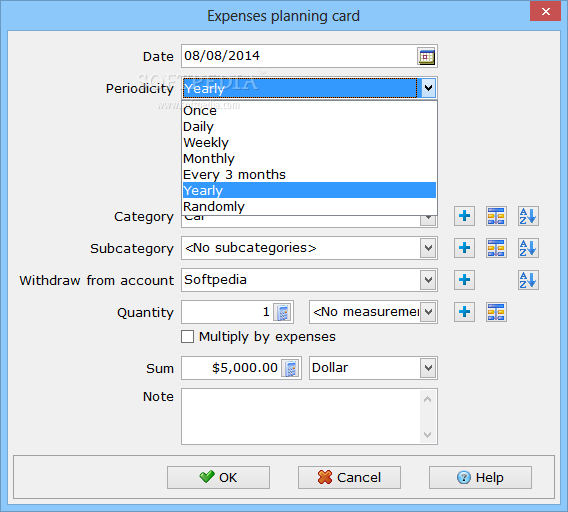The image size is (568, 512).
Task: Open the subcategory list editor icon
Action: point(496,248)
